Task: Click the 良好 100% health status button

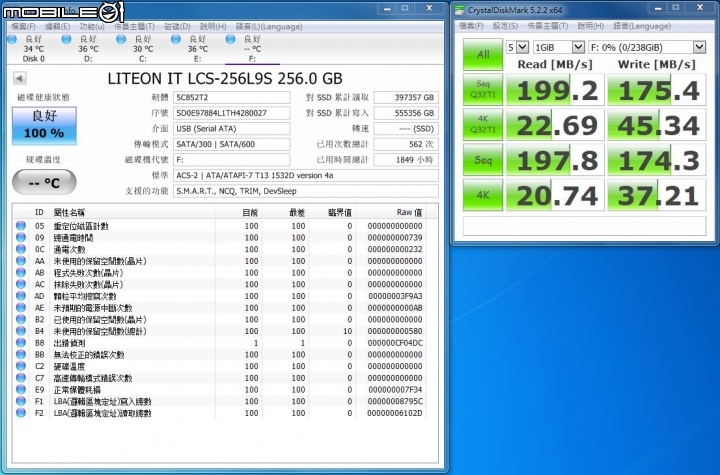Action: tap(44, 125)
